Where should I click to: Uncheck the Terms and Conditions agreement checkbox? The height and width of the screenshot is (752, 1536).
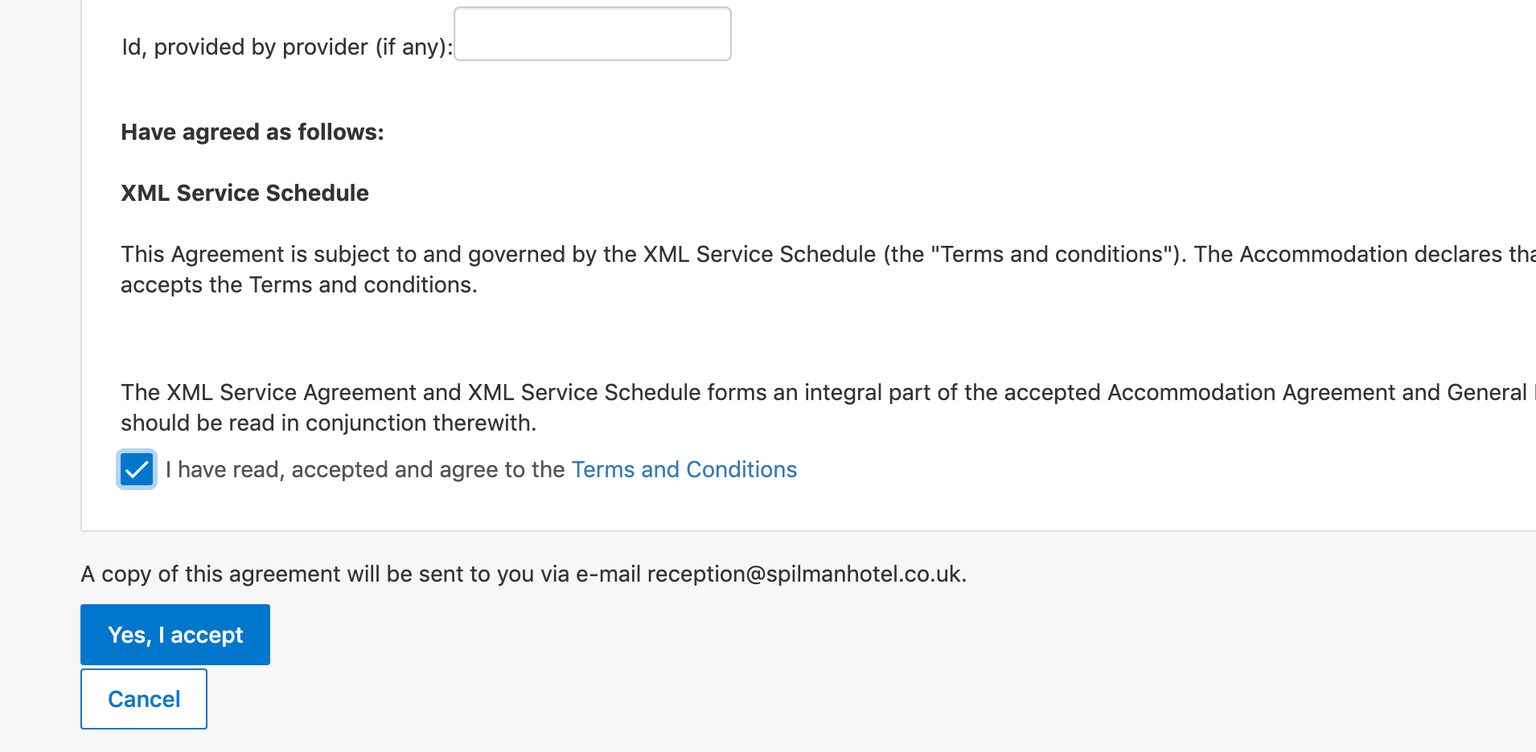[136, 469]
